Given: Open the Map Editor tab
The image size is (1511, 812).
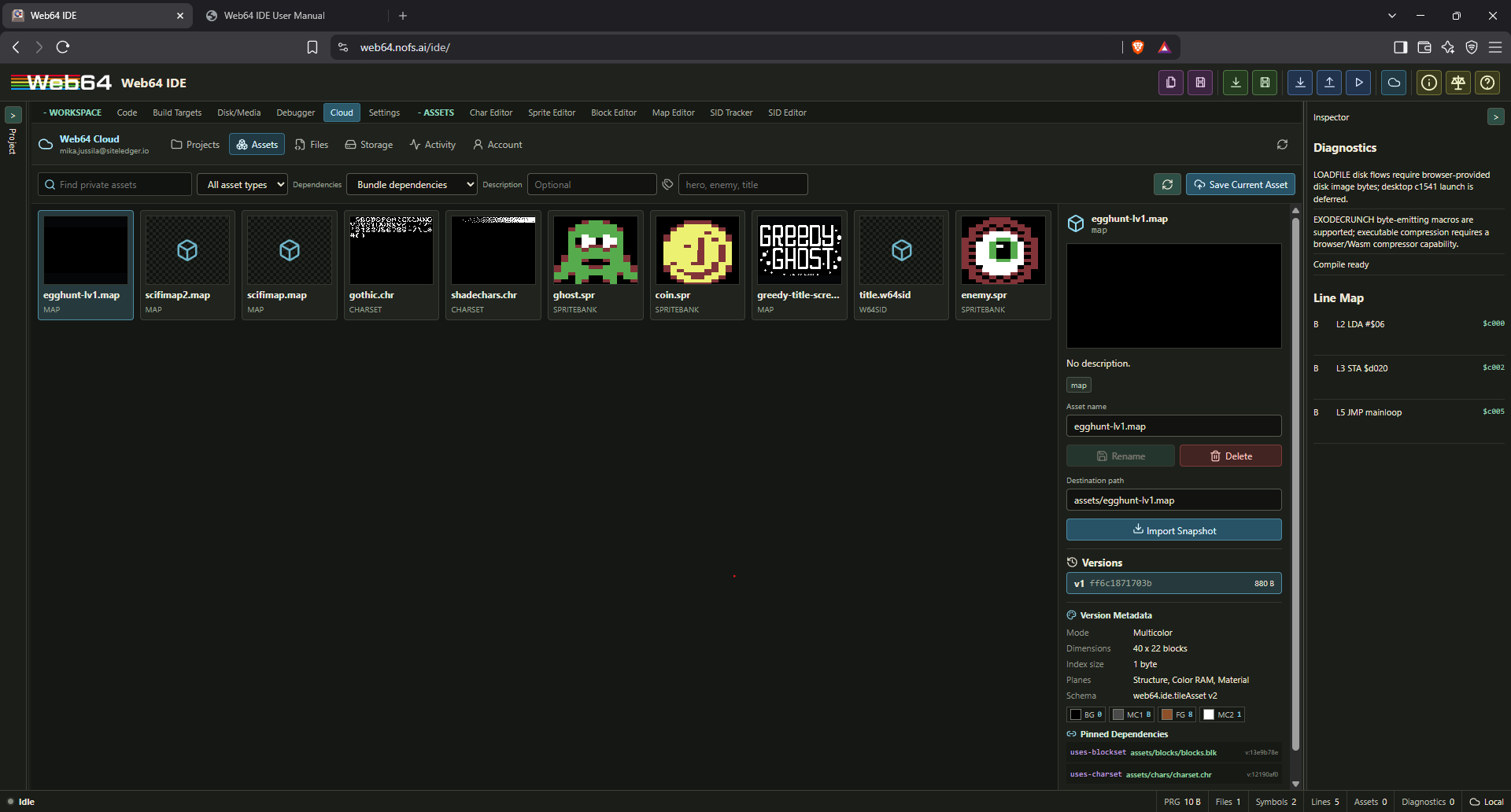Looking at the screenshot, I should tap(673, 113).
